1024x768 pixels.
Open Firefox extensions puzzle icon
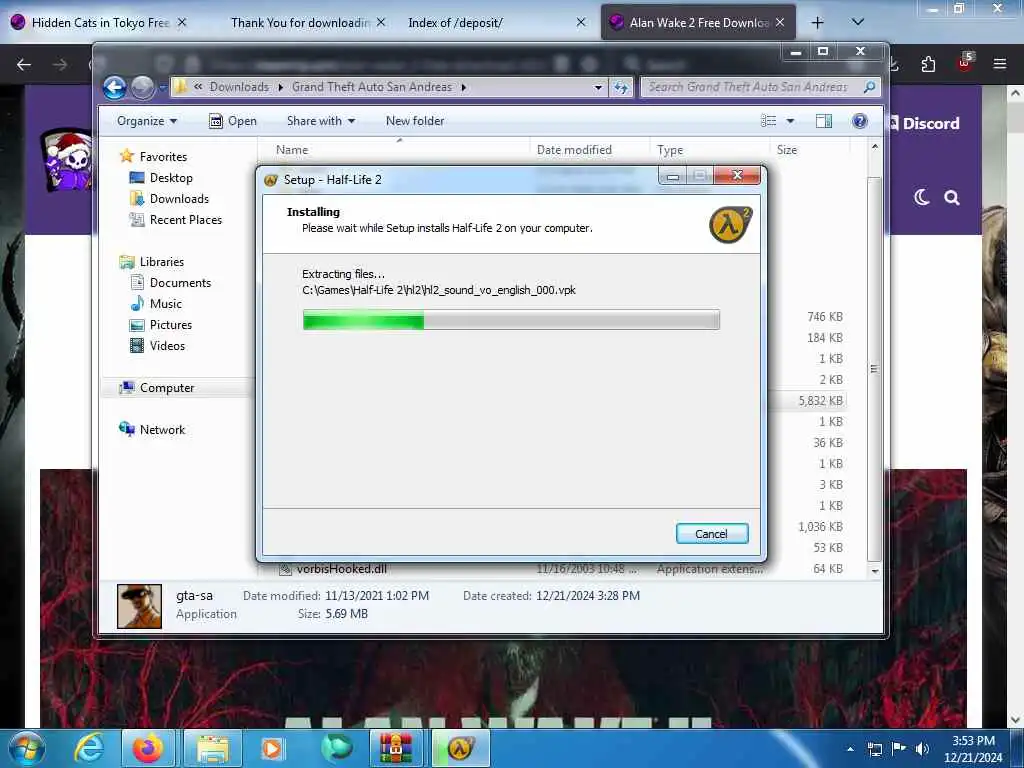pos(928,64)
